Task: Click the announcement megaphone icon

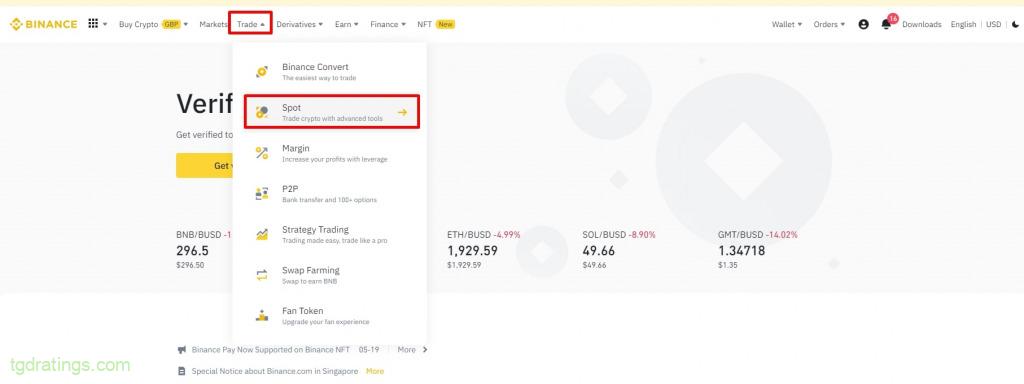Action: click(182, 349)
